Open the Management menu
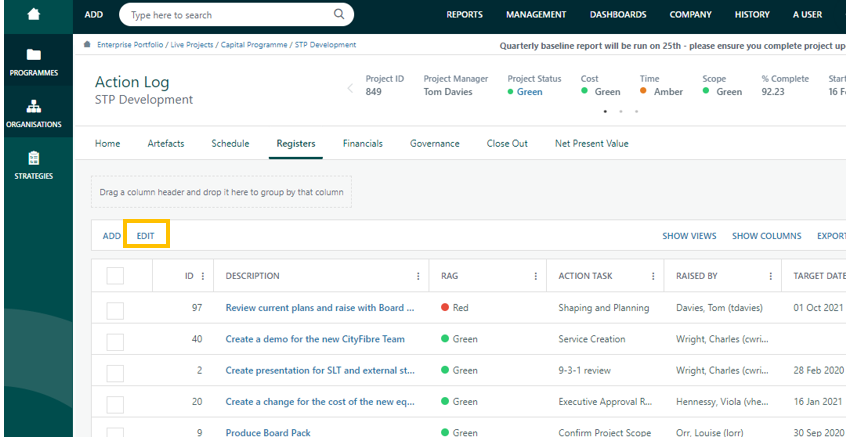This screenshot has width=846, height=445. 536,15
